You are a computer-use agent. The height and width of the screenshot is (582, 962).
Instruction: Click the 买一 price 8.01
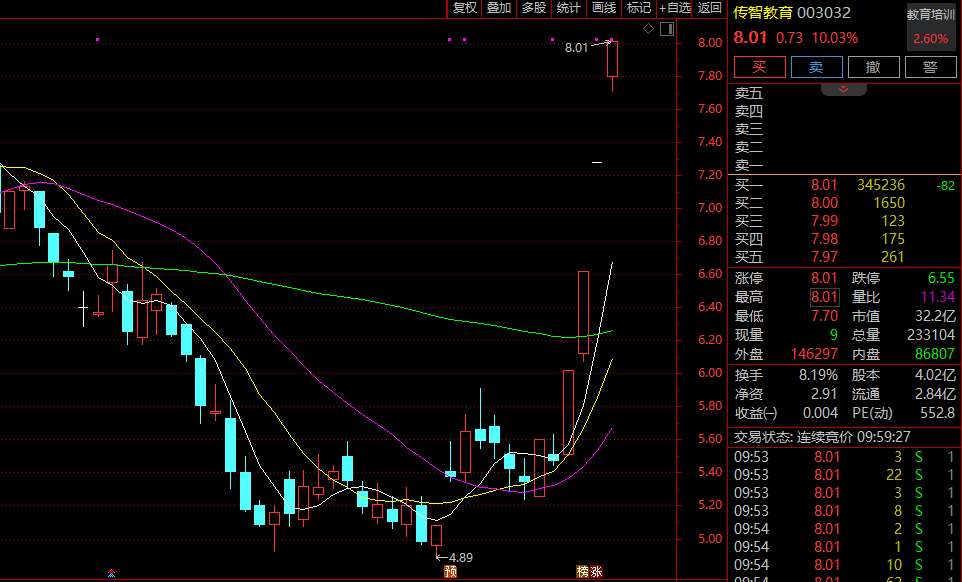824,185
